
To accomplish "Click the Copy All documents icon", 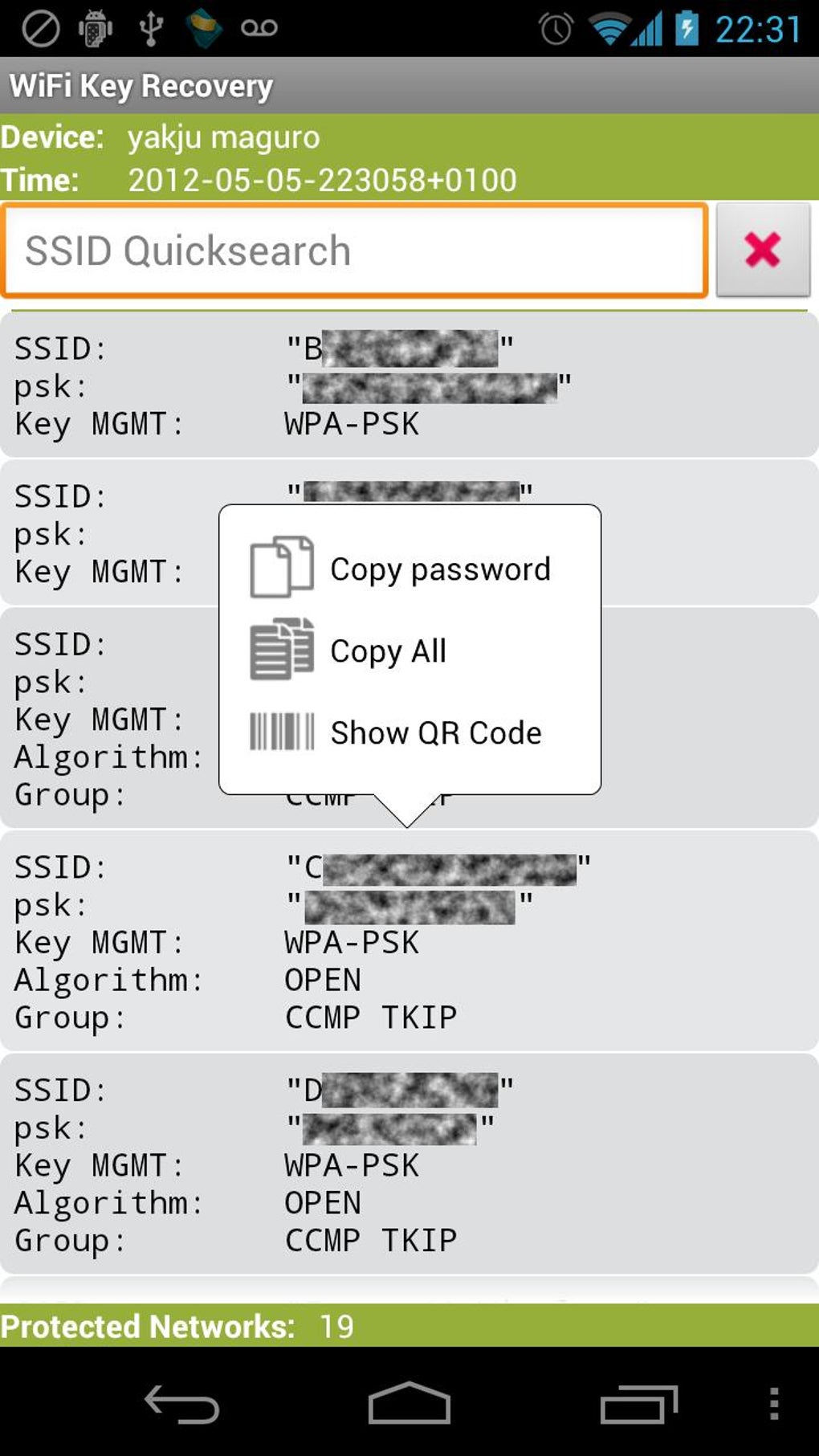I will [x=281, y=650].
